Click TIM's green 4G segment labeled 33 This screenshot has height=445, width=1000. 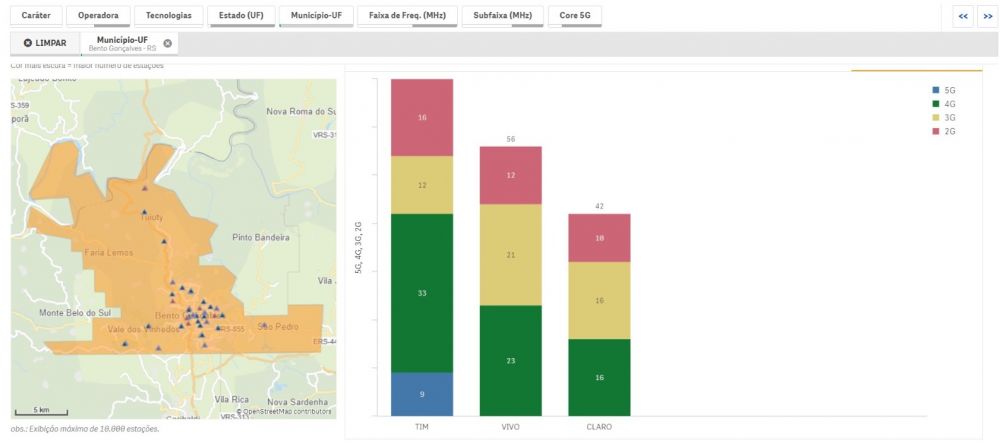(x=422, y=293)
